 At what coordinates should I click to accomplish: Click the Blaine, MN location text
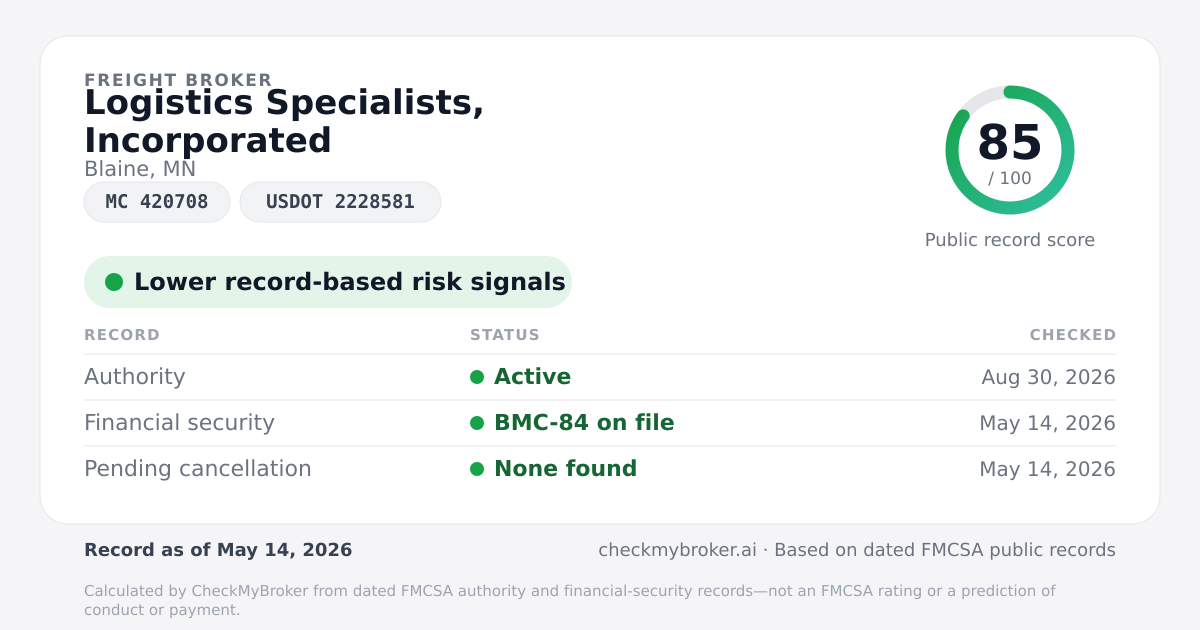click(x=140, y=169)
